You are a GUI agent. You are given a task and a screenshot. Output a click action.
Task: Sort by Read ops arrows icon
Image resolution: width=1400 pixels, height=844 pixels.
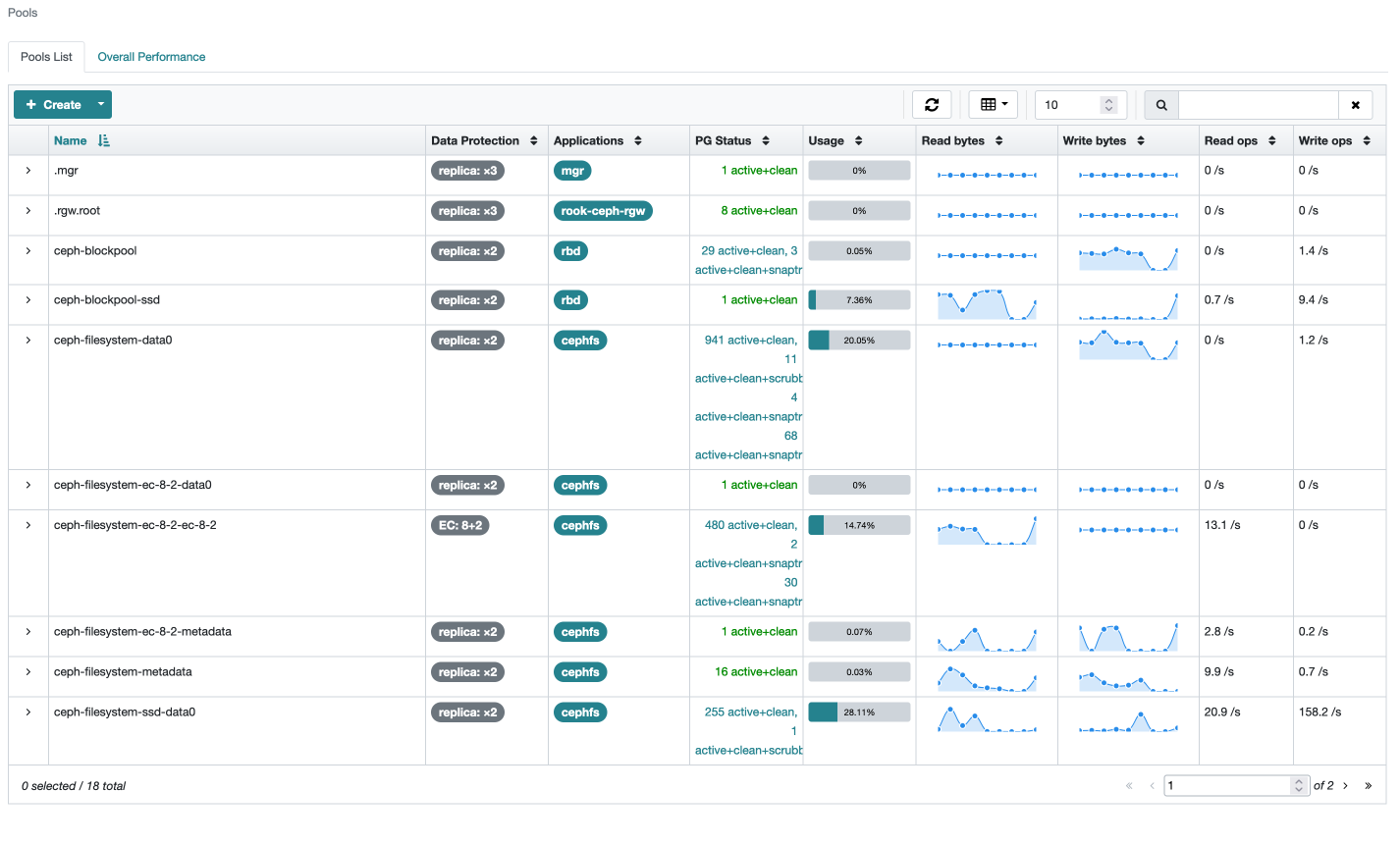pyautogui.click(x=1272, y=141)
